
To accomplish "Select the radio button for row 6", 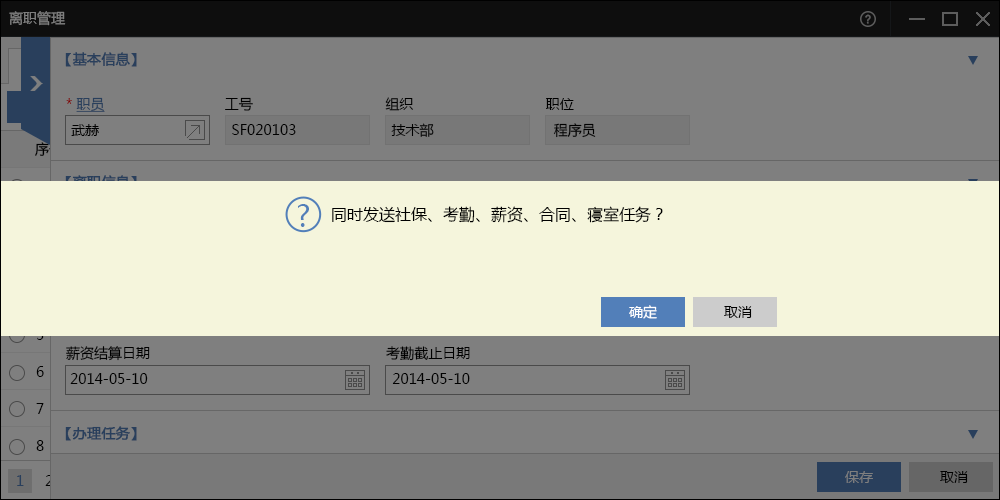I will (x=17, y=372).
